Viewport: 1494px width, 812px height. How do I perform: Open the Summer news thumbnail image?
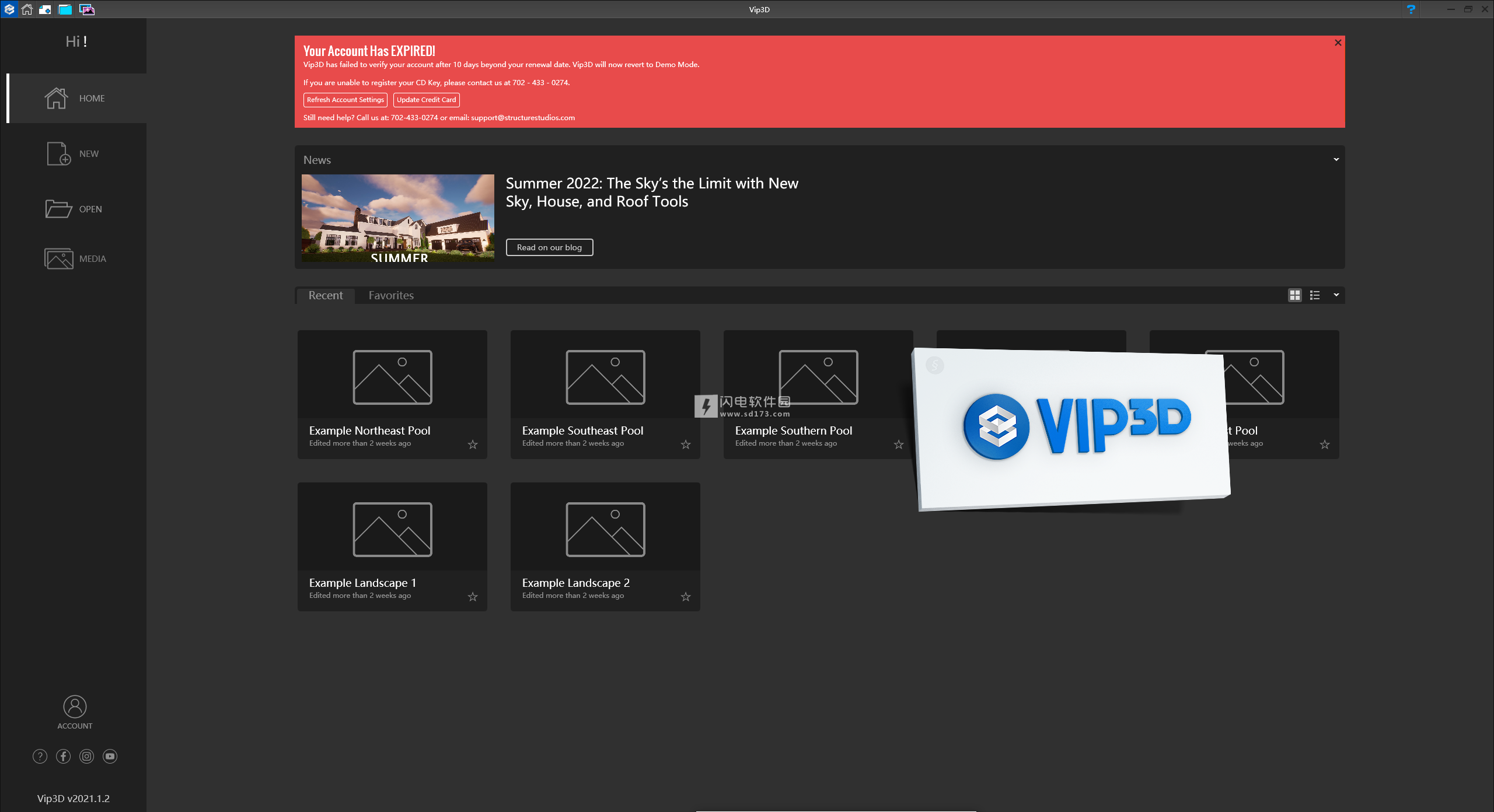coord(398,218)
